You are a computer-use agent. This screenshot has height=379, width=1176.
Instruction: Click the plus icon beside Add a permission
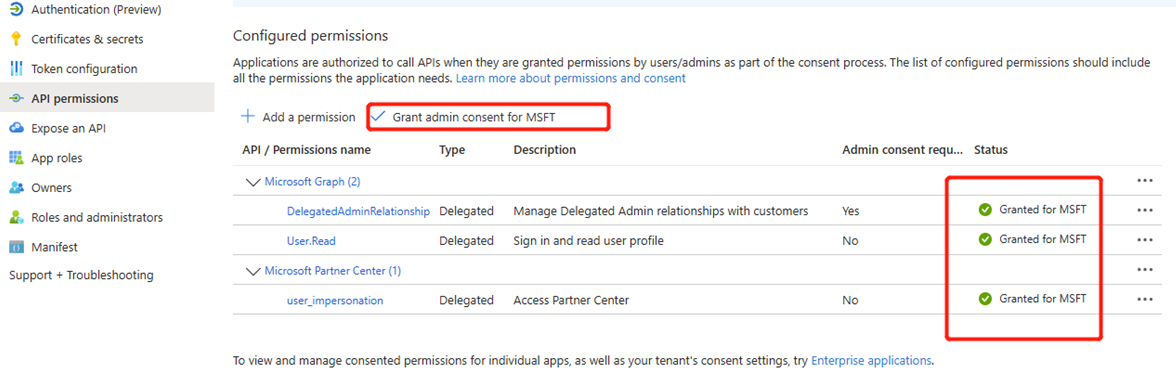(x=248, y=117)
